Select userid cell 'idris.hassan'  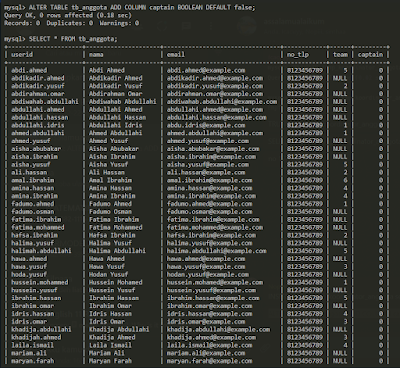click(x=33, y=314)
